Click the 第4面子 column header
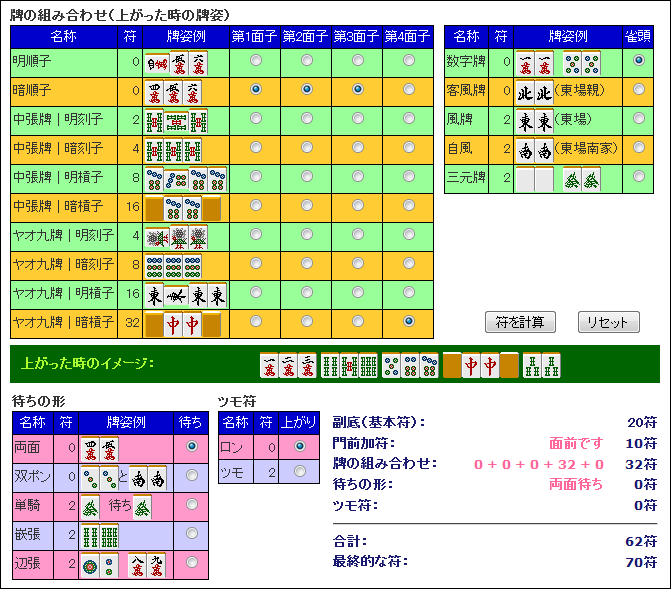This screenshot has height=589, width=671. point(408,37)
